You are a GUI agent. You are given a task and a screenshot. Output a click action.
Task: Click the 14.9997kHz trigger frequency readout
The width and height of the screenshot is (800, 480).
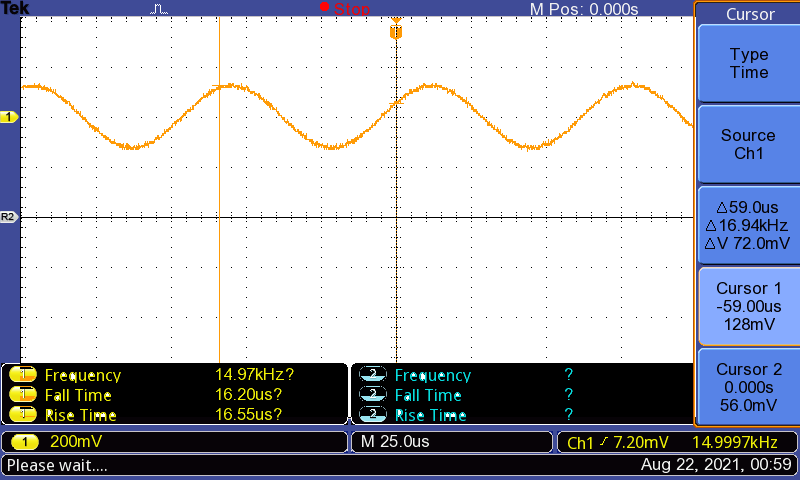pyautogui.click(x=735, y=442)
